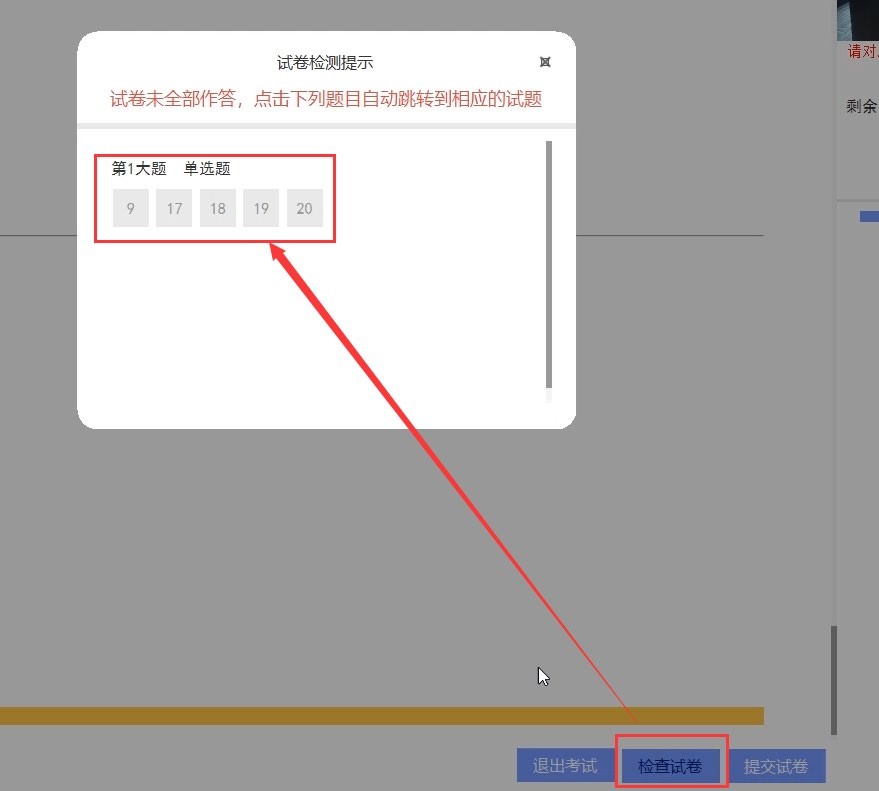Select the 第1大题 section heading
This screenshot has height=791, width=879.
(x=139, y=168)
